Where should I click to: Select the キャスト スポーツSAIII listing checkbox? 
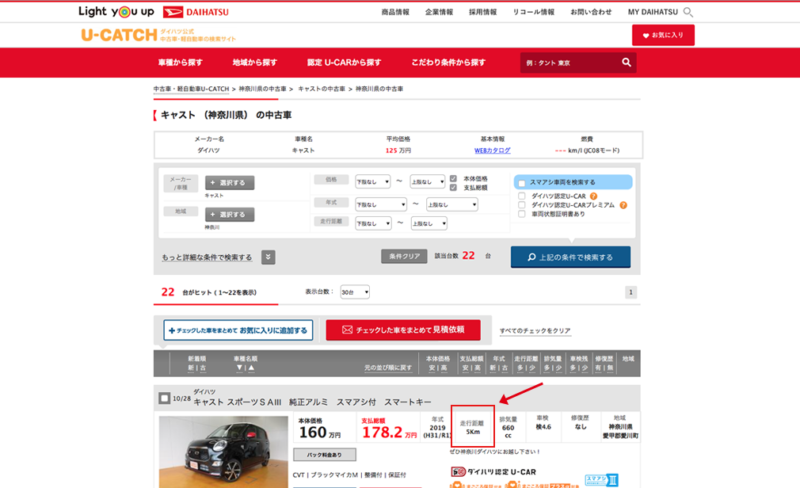click(x=164, y=398)
